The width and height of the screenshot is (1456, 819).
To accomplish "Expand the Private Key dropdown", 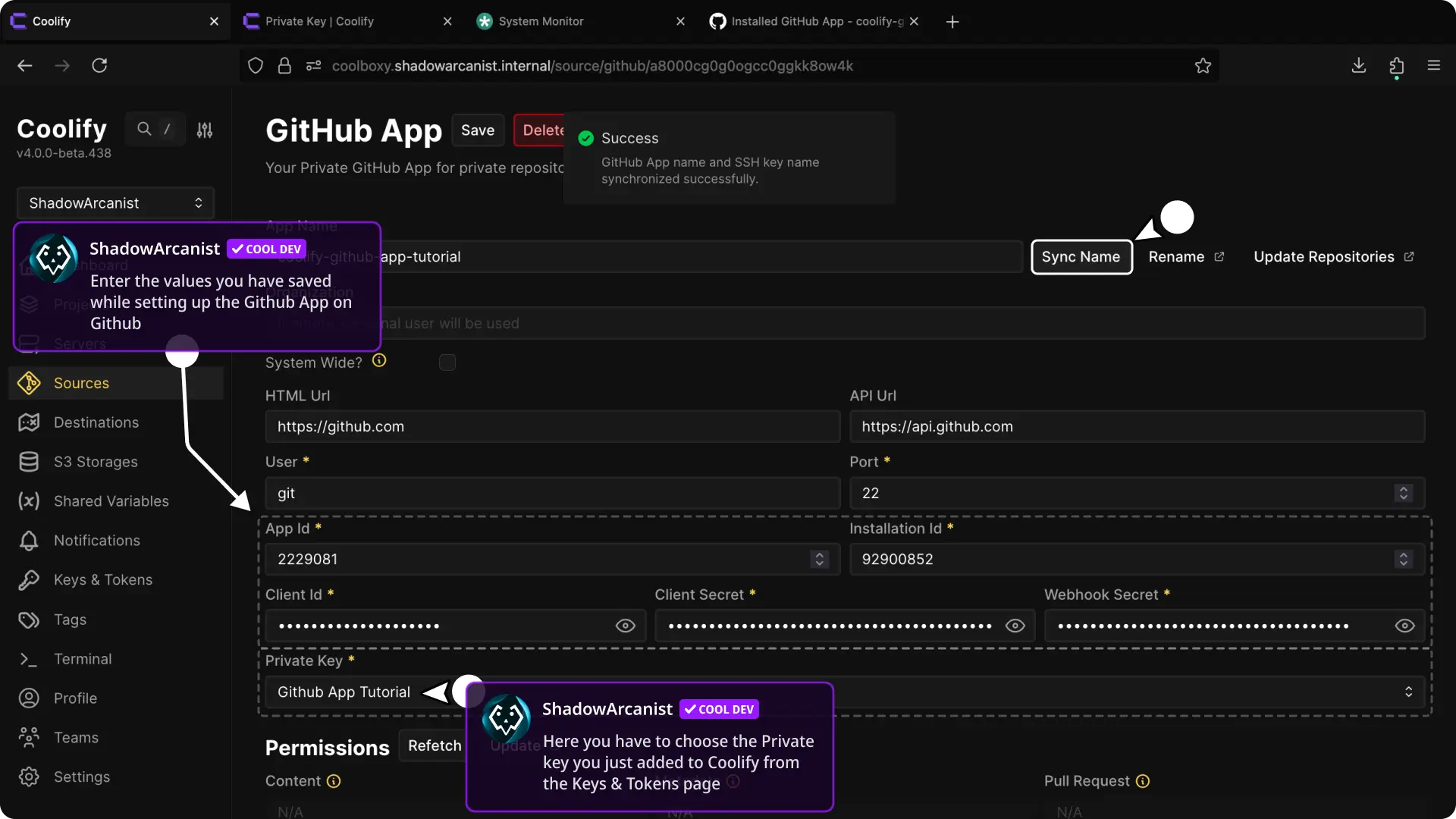I will click(1407, 692).
